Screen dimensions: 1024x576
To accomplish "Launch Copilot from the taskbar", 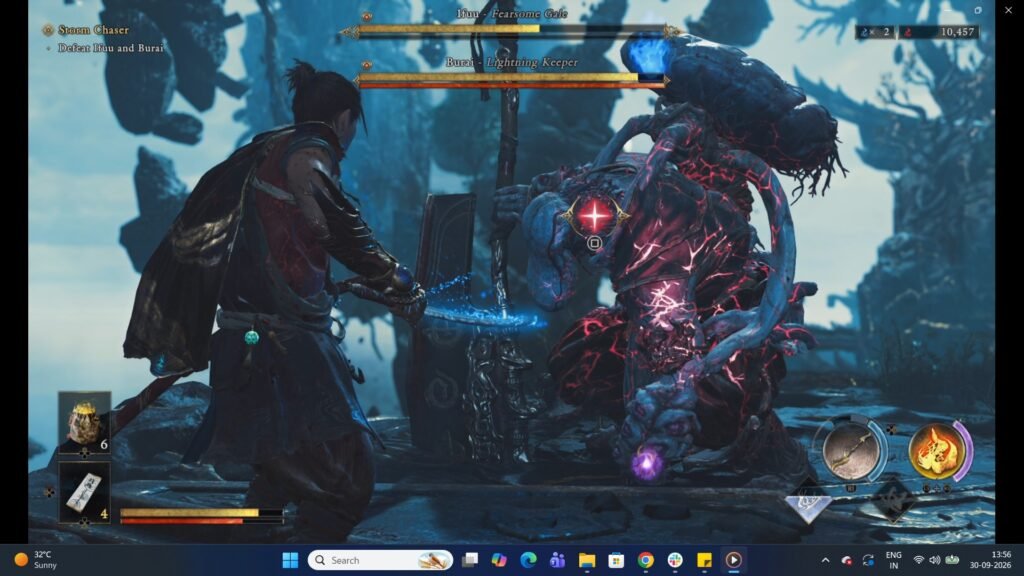I will 499,560.
